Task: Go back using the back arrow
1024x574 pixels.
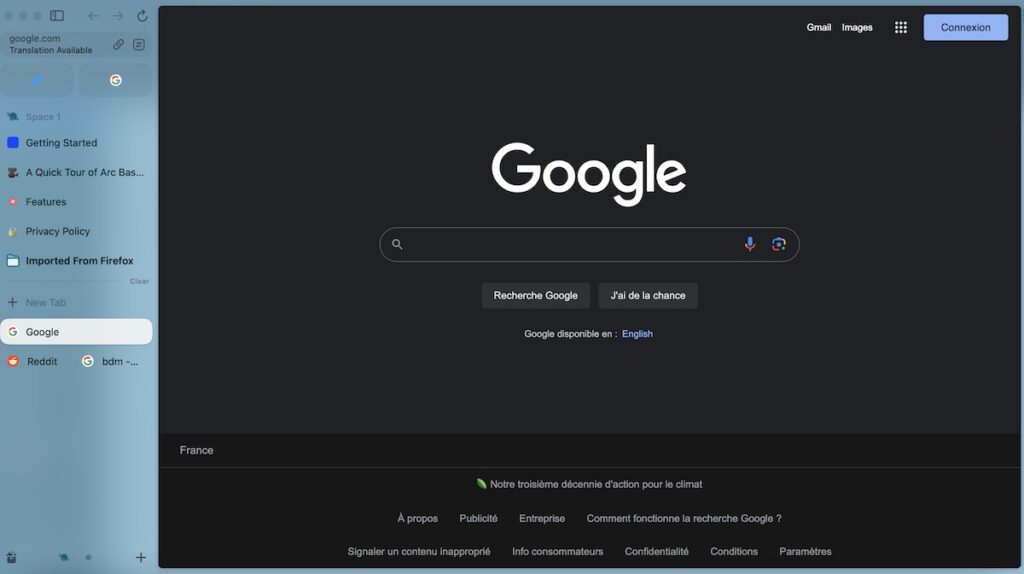Action: tap(93, 16)
